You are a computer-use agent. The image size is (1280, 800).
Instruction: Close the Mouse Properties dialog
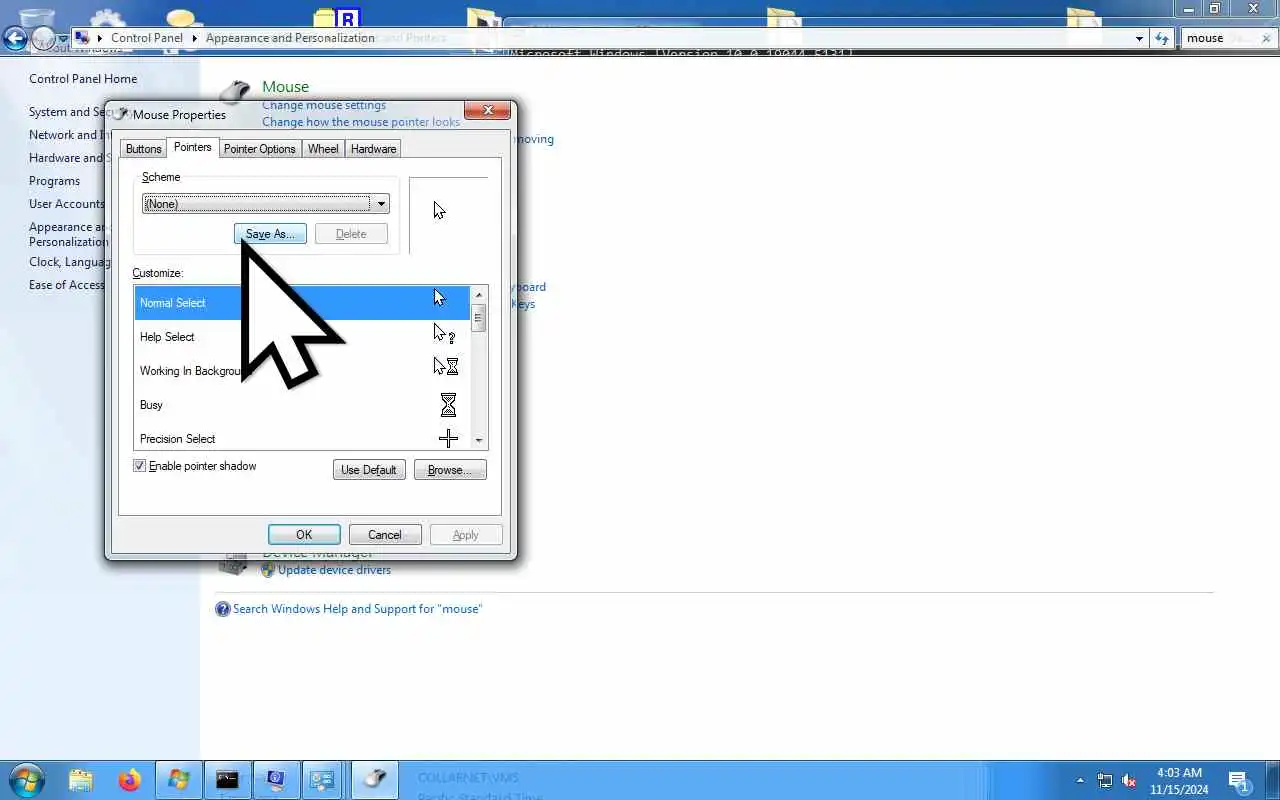tap(488, 110)
